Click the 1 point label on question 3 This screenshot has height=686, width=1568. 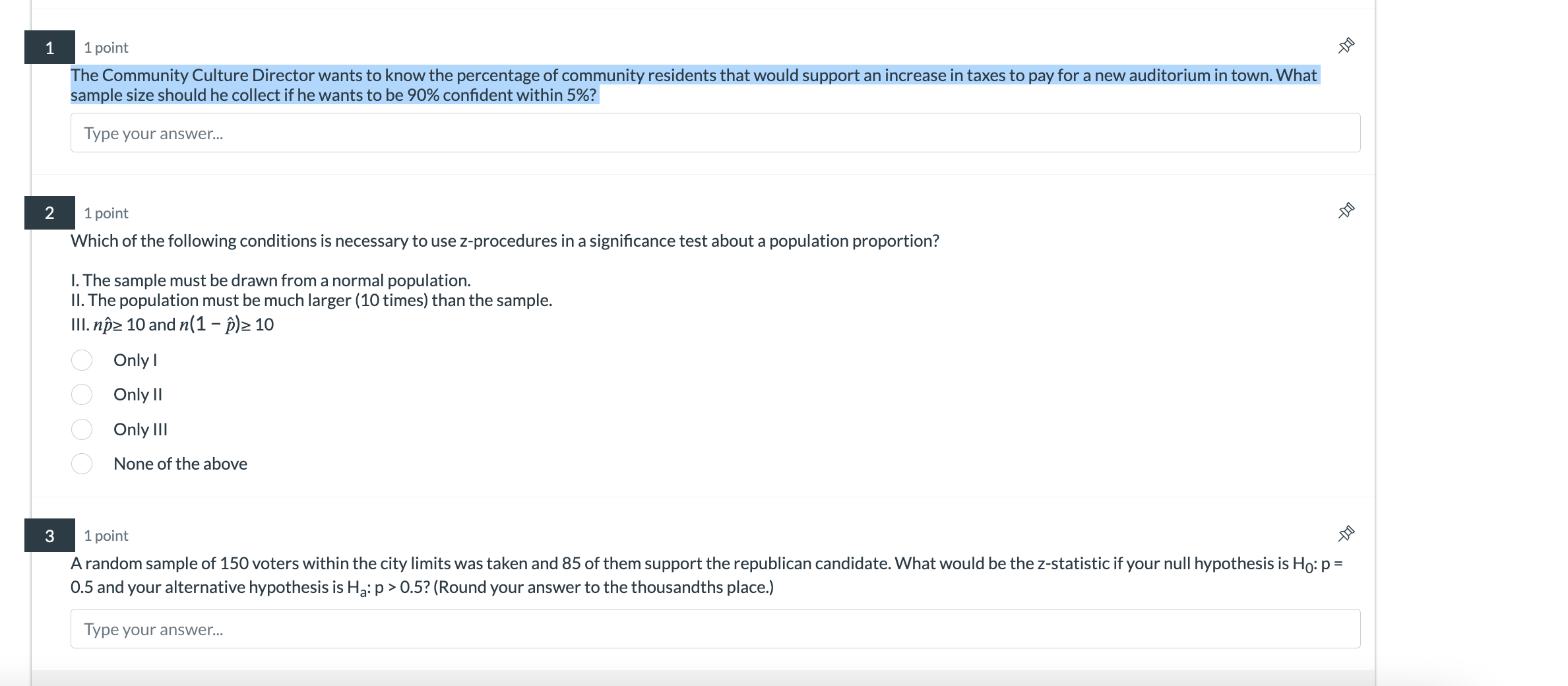(x=104, y=535)
